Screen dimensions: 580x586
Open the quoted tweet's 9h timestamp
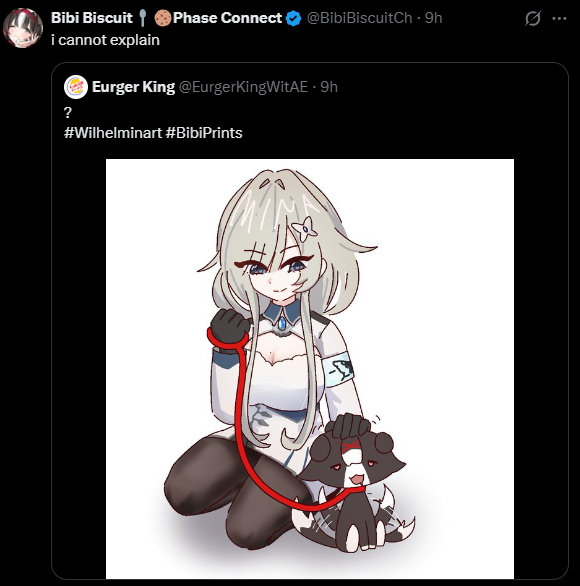329,87
